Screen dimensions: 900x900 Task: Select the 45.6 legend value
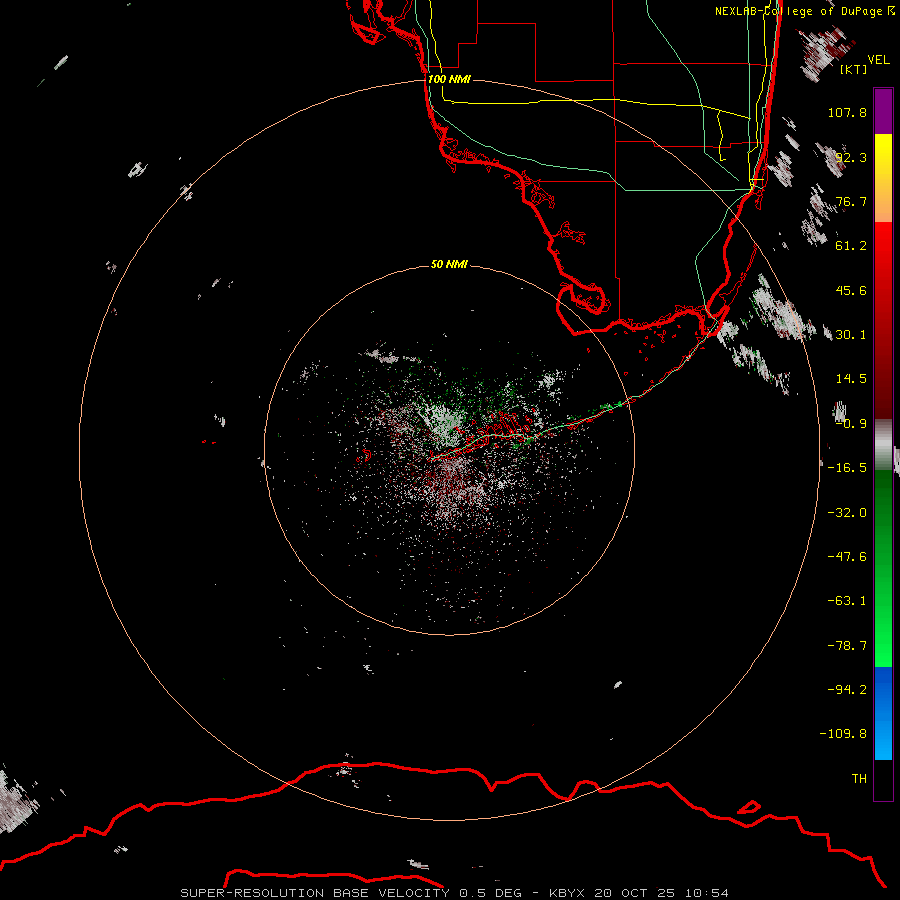coord(851,290)
